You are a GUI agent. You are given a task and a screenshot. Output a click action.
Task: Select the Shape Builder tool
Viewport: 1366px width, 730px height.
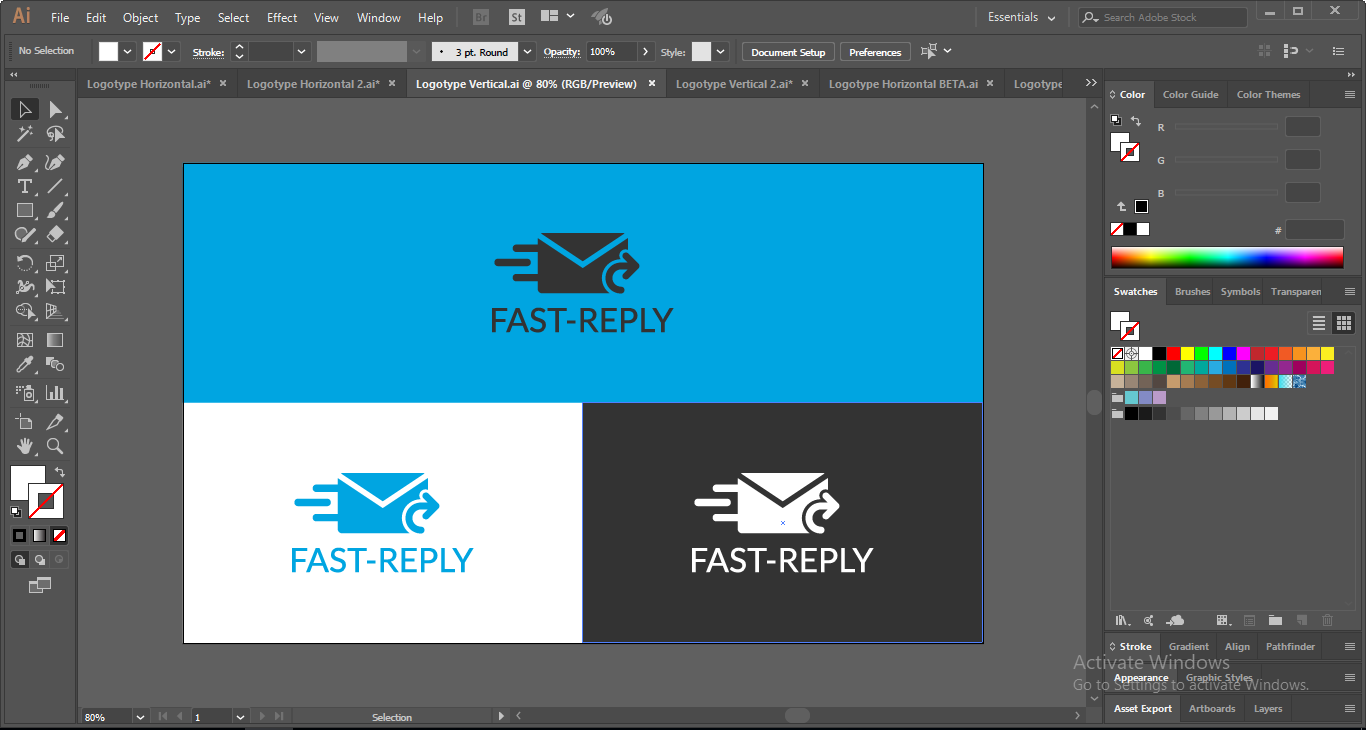pyautogui.click(x=25, y=311)
